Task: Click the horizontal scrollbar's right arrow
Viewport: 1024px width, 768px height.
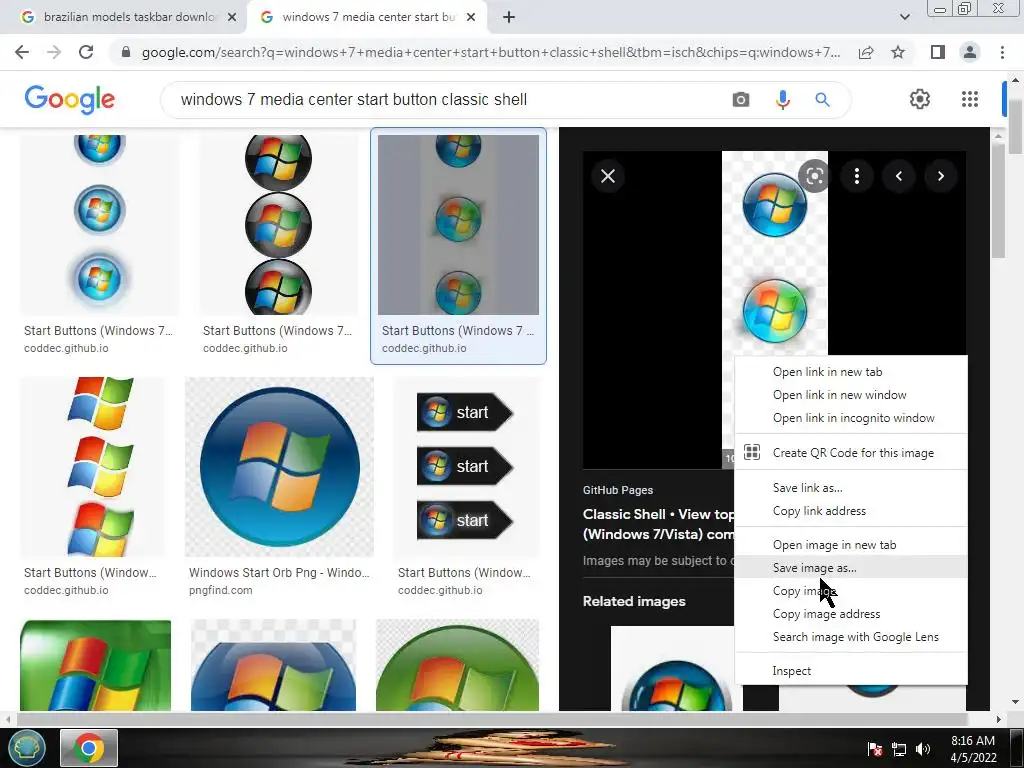Action: pos(999,719)
